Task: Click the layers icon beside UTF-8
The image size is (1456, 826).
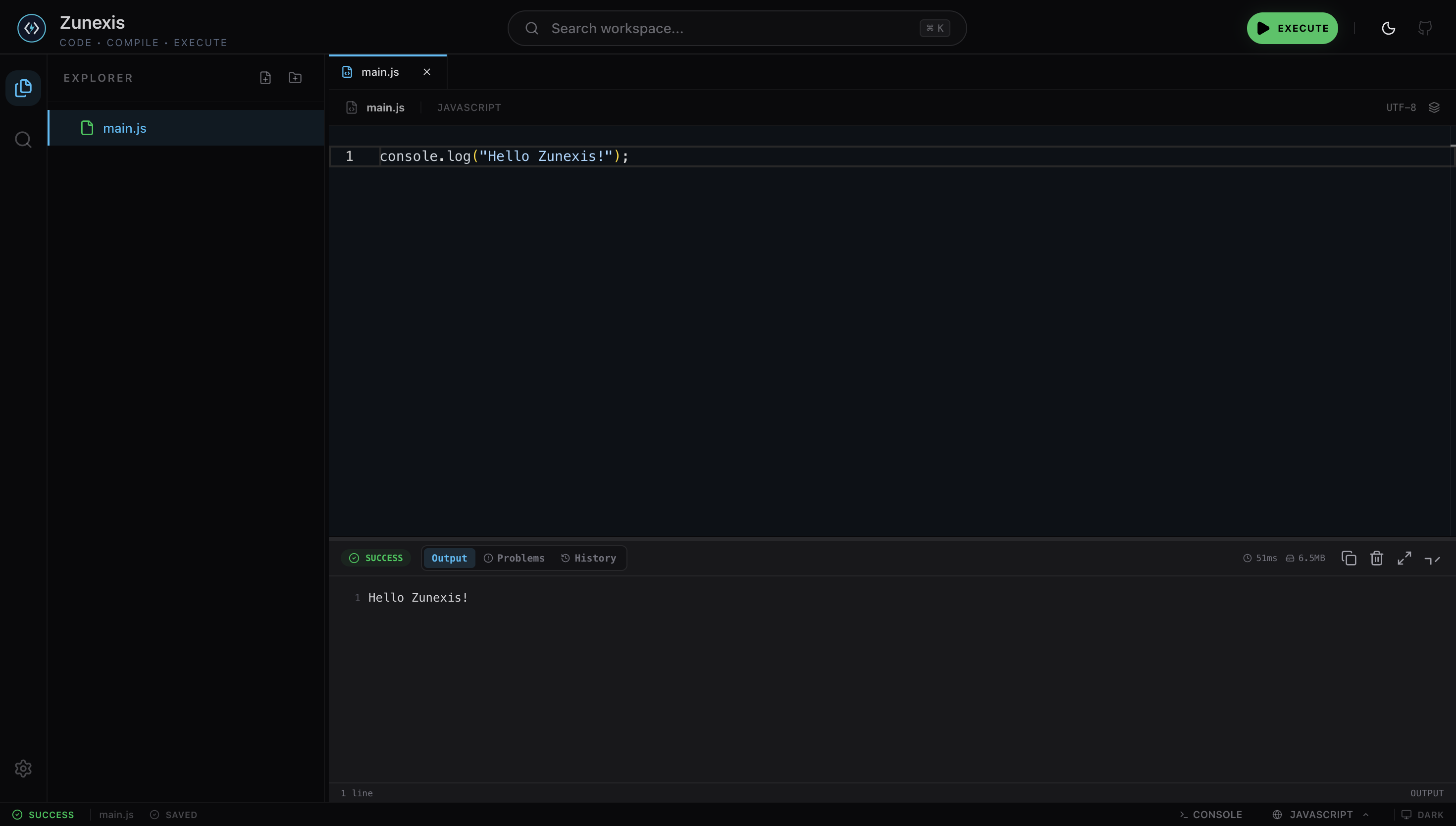Action: tap(1434, 107)
